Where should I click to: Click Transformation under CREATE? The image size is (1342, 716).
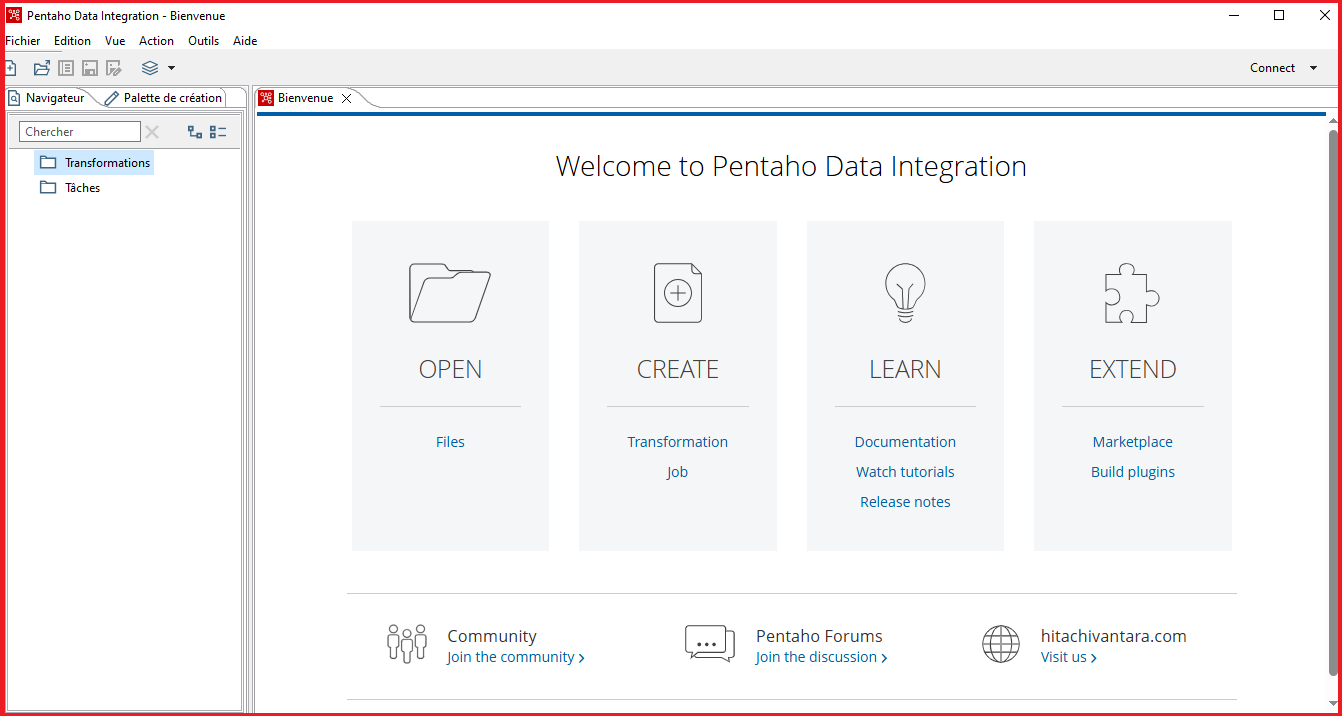(x=677, y=441)
